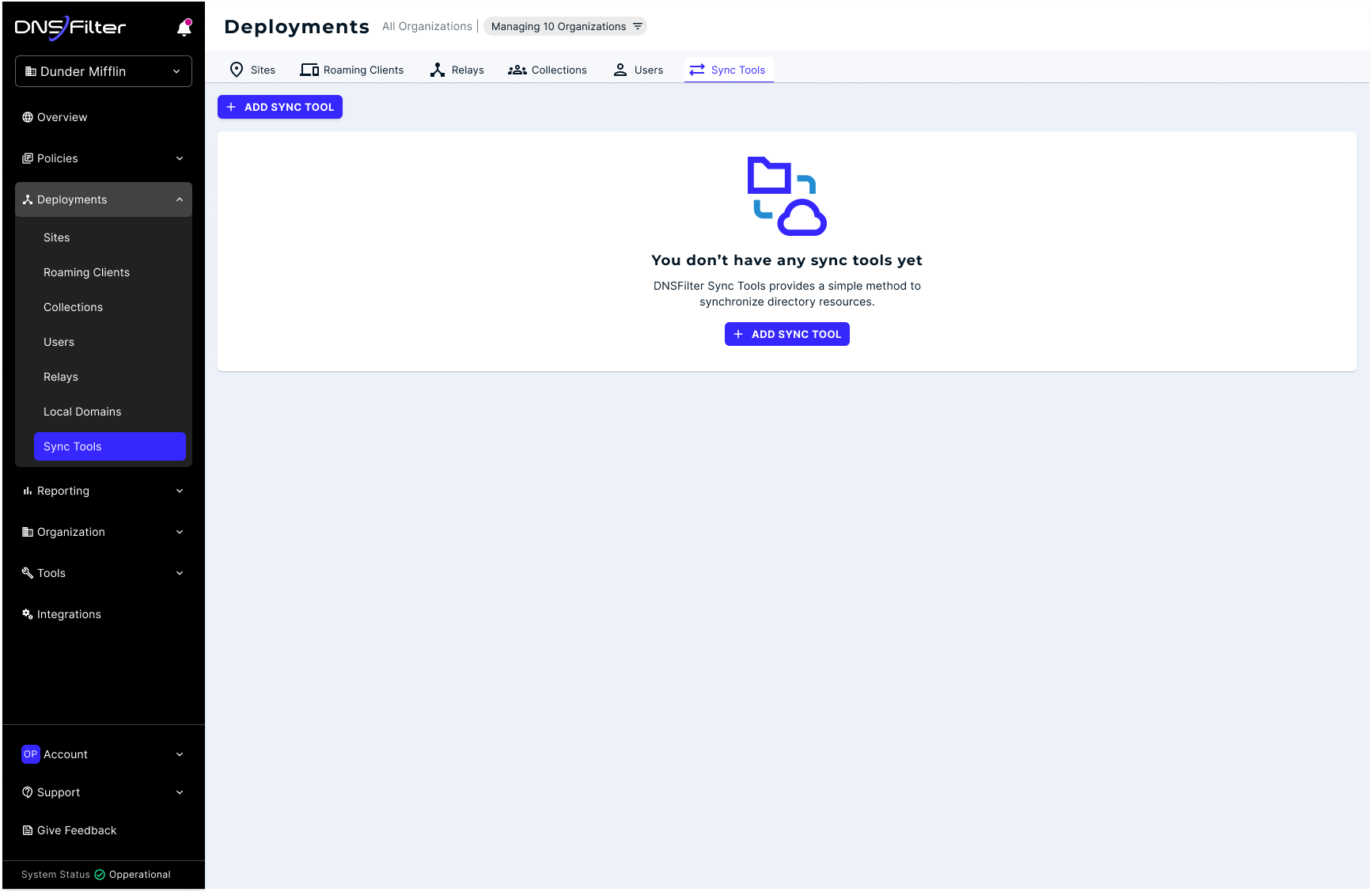
Task: Click the Relays tab hub icon
Action: pos(438,70)
